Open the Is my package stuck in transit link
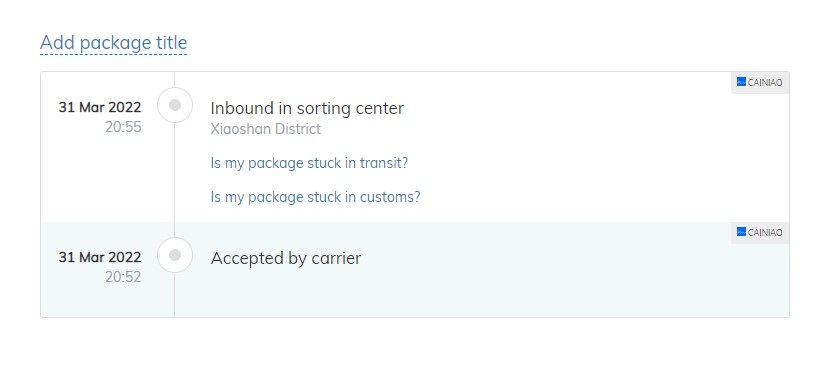 [309, 163]
